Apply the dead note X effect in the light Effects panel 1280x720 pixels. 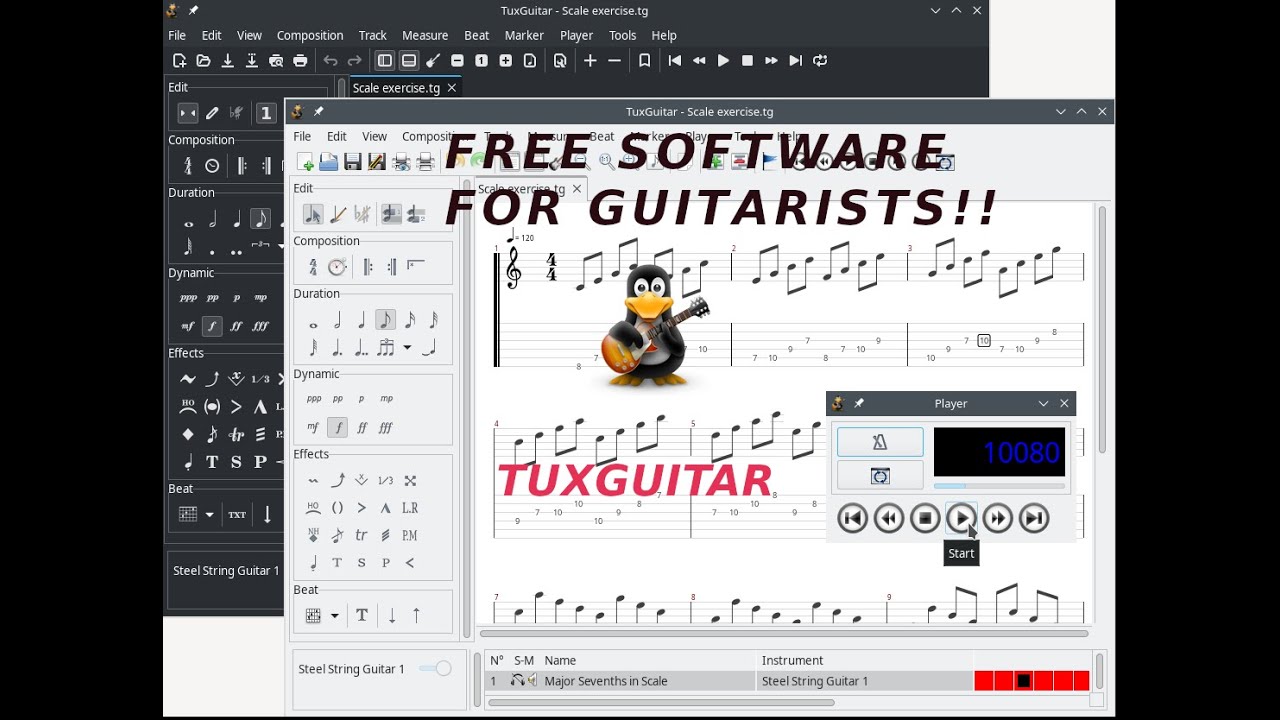(x=410, y=481)
